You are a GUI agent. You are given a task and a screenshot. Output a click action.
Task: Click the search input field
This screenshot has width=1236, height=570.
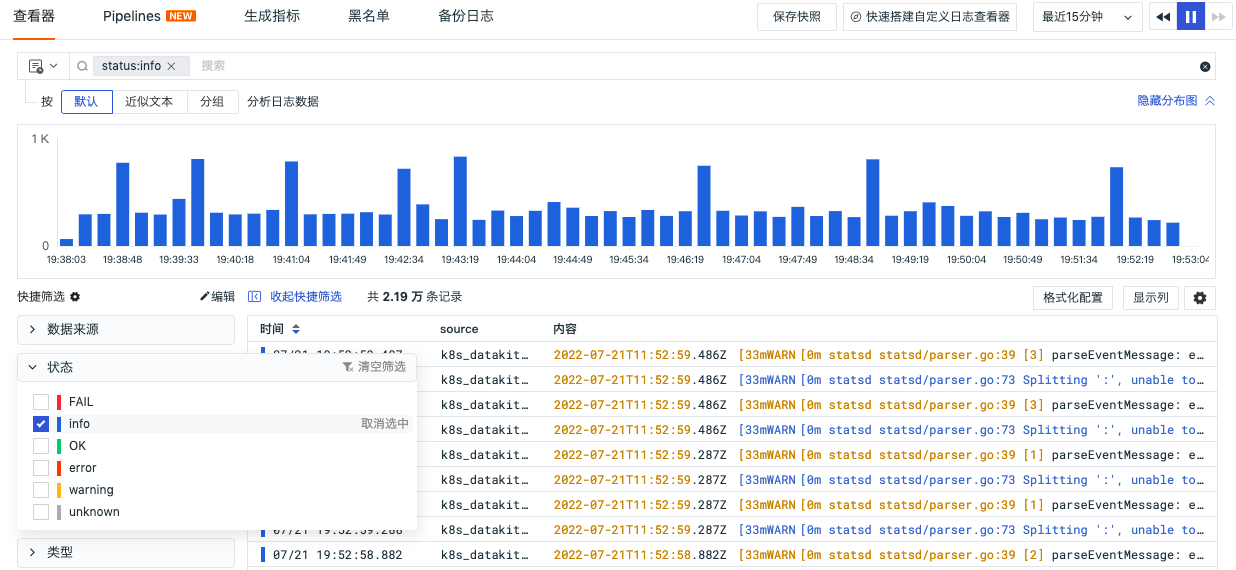(690, 66)
